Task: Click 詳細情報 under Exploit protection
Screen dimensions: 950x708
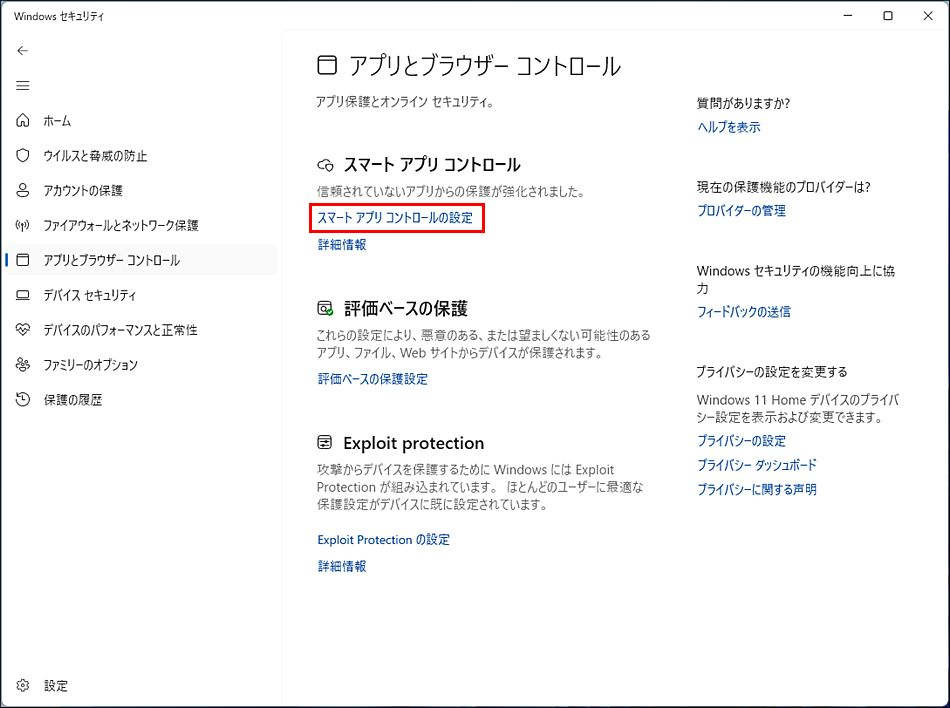Action: 342,566
